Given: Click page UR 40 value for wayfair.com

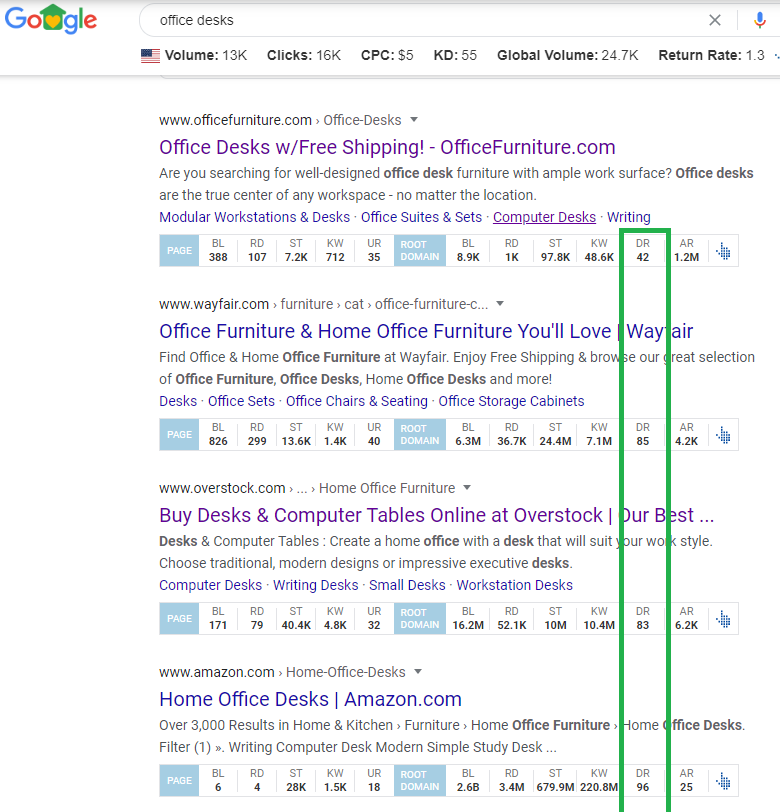Looking at the screenshot, I should click(x=374, y=441).
